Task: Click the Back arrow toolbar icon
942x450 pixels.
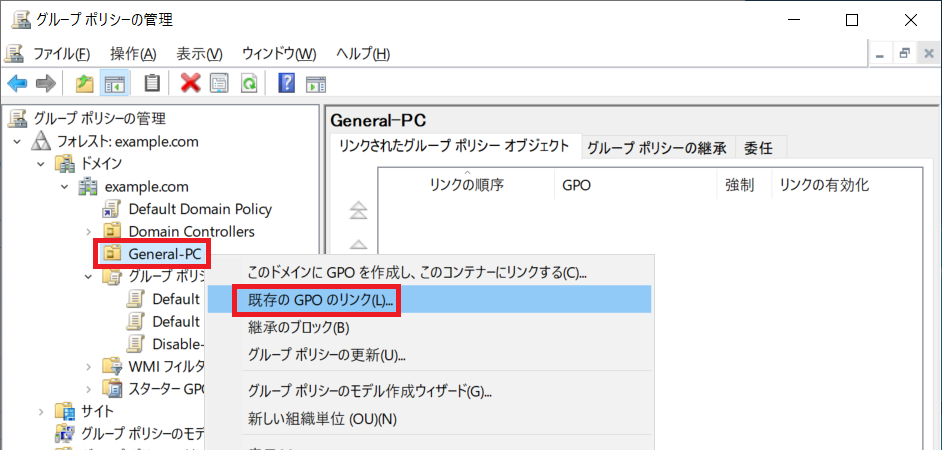Action: point(17,83)
